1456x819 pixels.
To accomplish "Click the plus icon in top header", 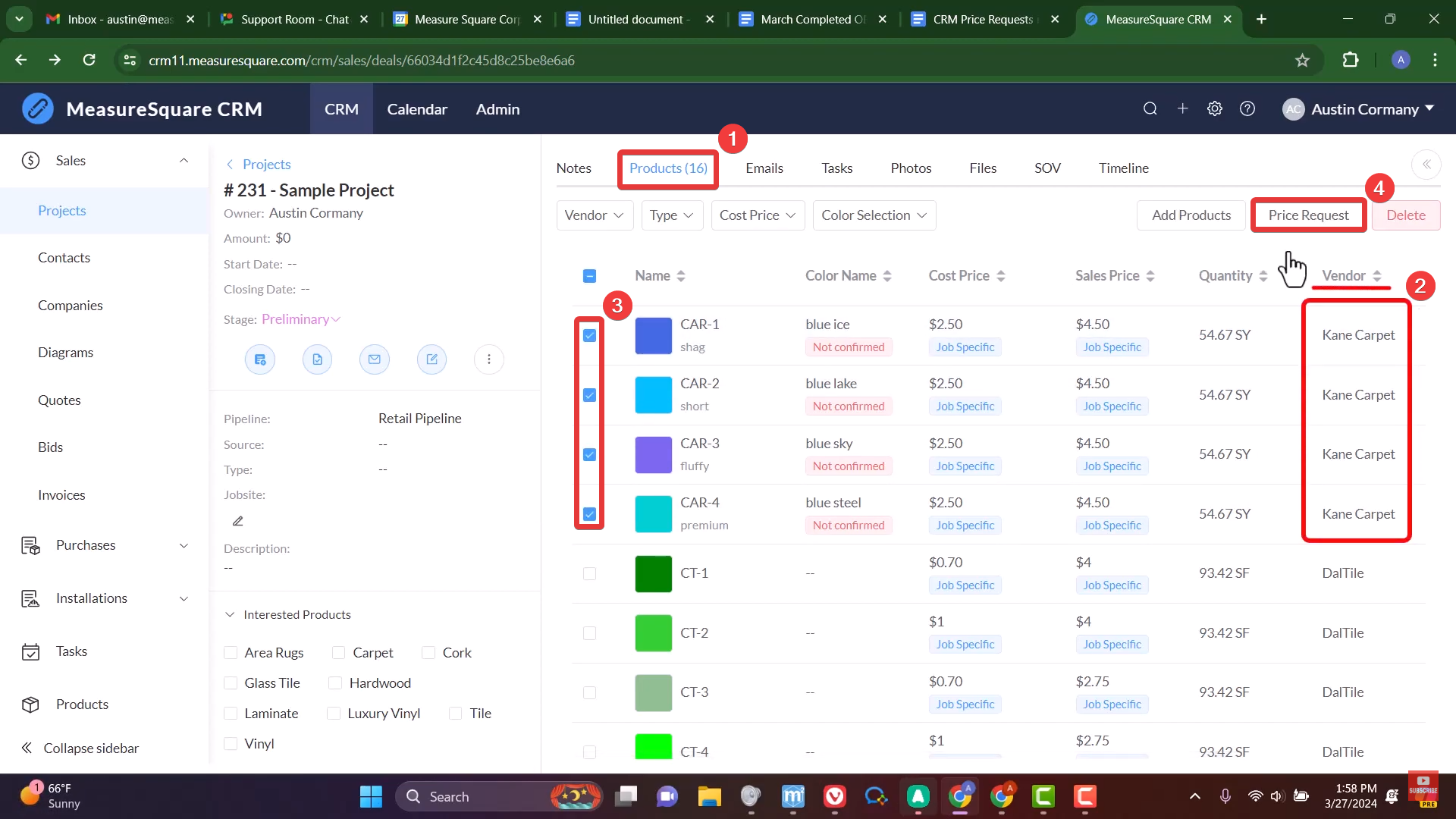I will (x=1182, y=108).
